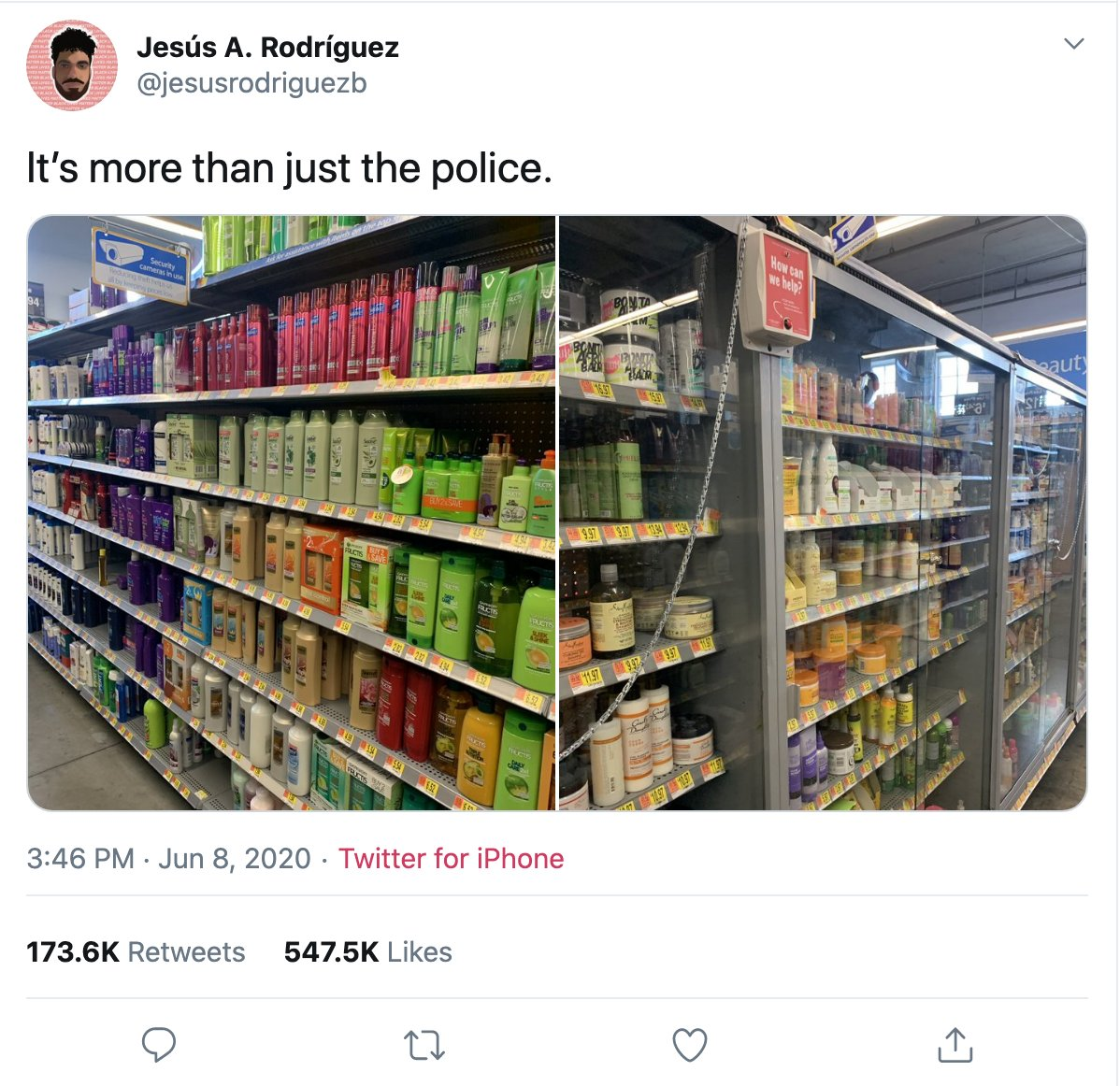Click the 173.6K retweet count number
This screenshot has height=1086, width=1120.
[73, 951]
